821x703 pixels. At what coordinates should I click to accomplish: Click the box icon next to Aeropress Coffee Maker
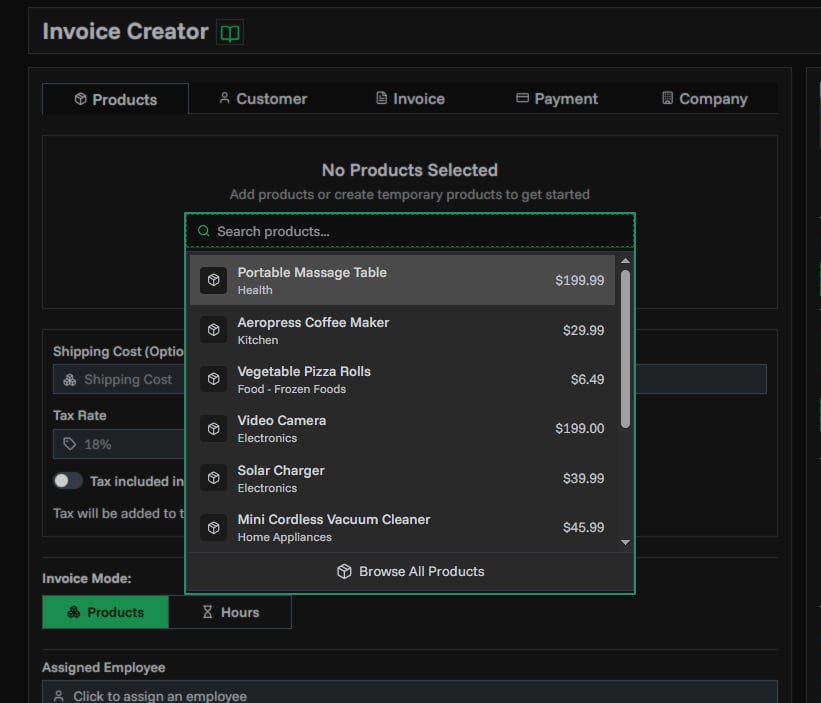213,330
